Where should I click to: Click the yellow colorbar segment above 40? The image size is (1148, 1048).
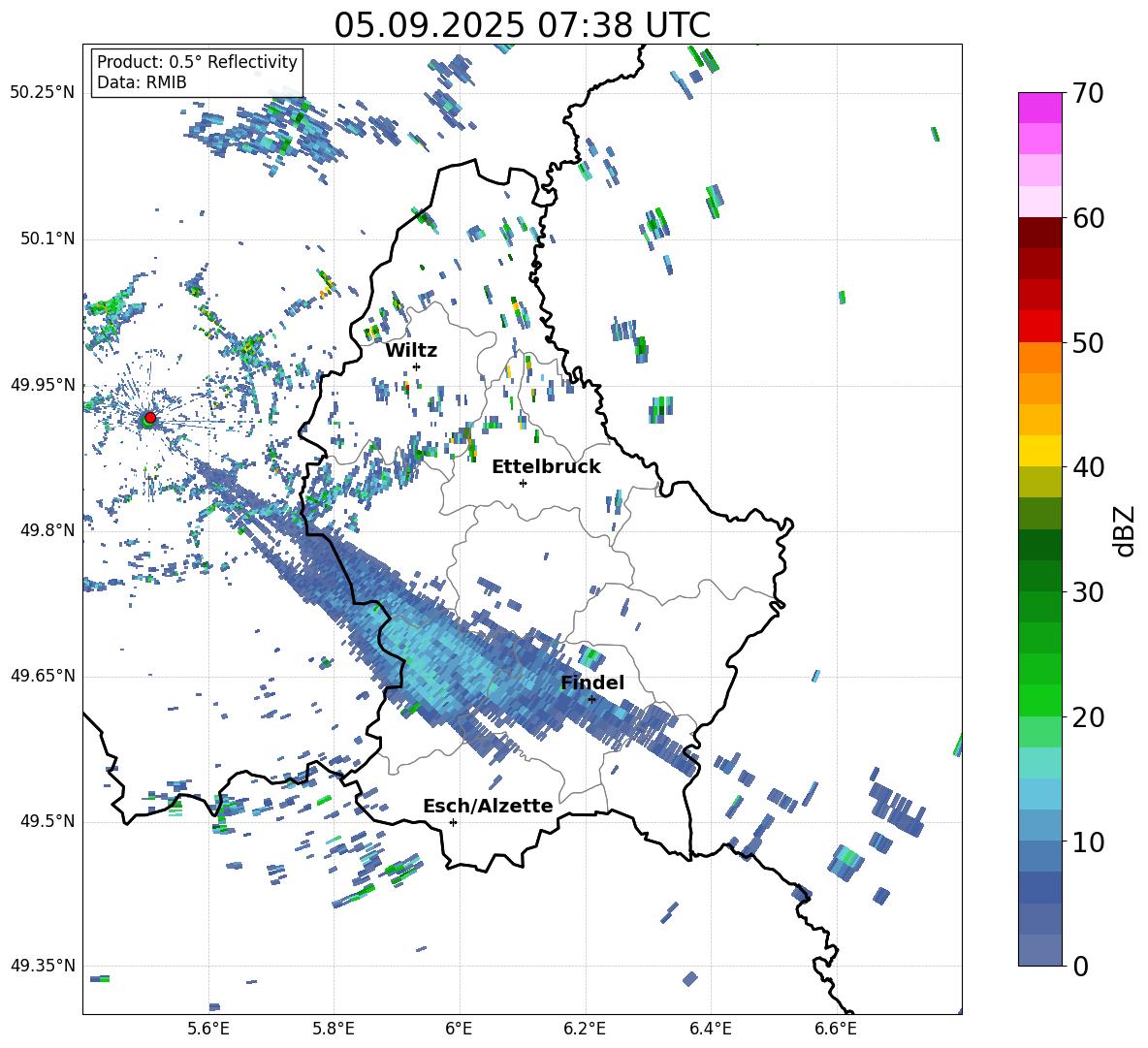click(x=1039, y=451)
